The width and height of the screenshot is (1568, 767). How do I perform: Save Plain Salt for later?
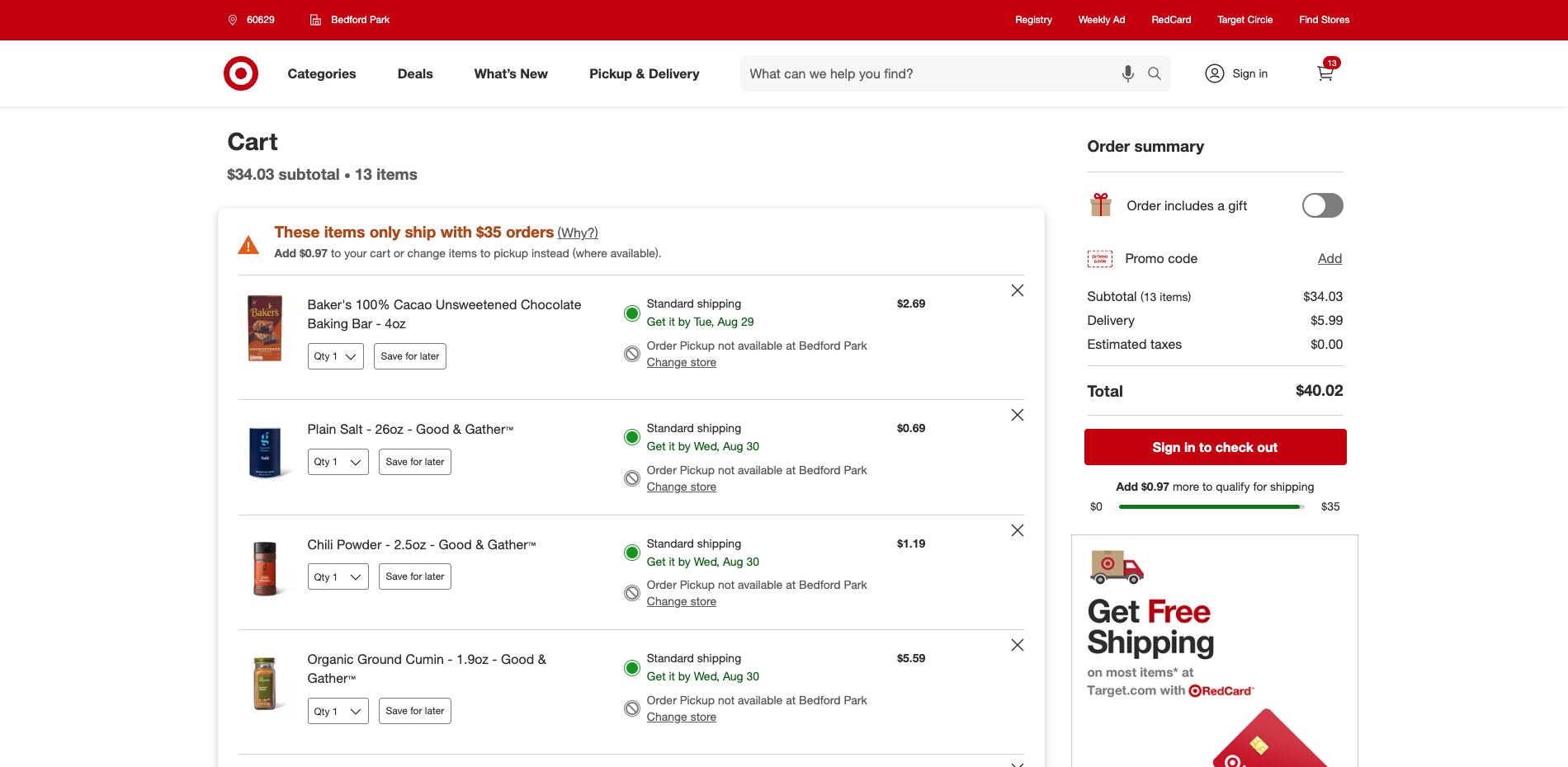415,462
